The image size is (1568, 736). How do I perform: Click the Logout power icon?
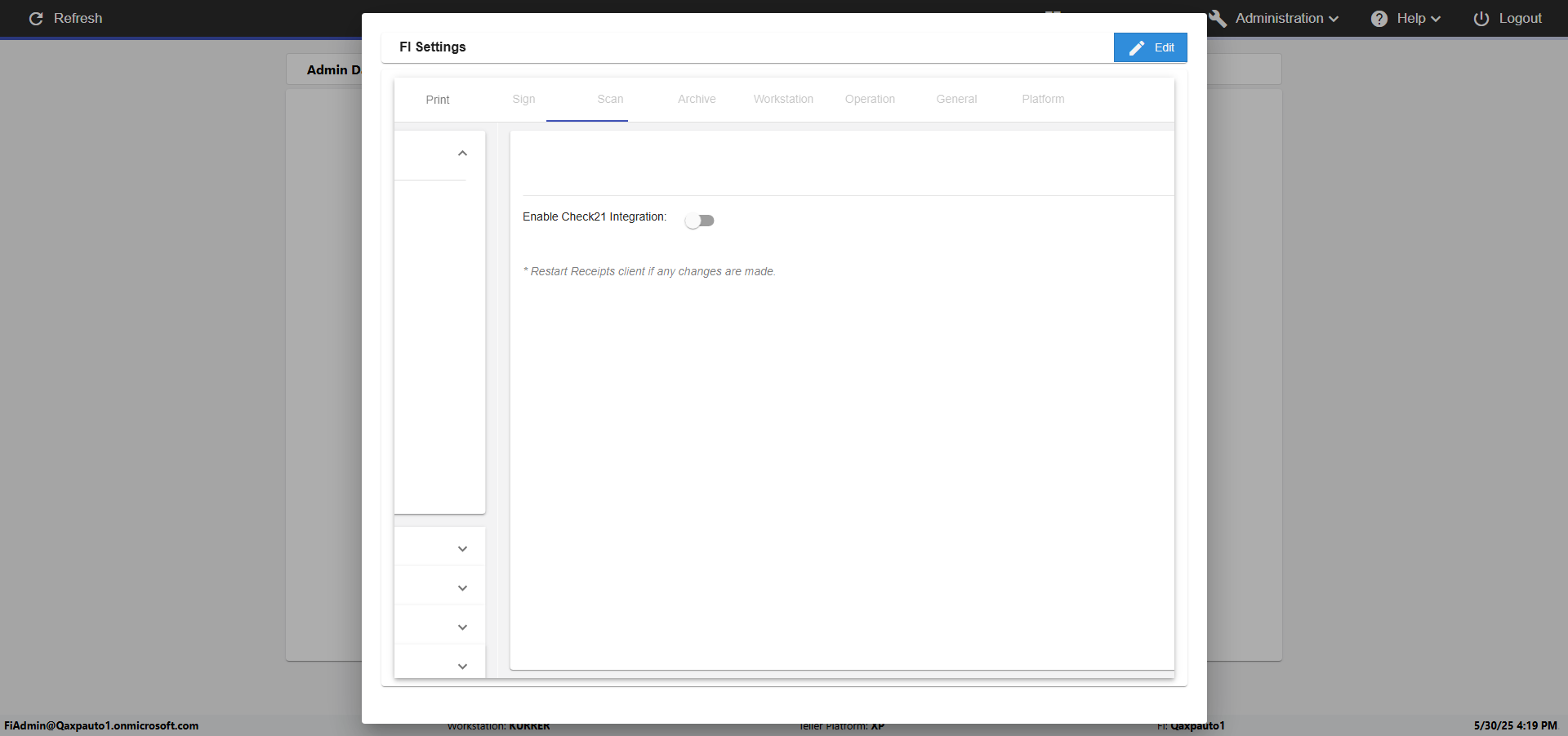[1481, 18]
